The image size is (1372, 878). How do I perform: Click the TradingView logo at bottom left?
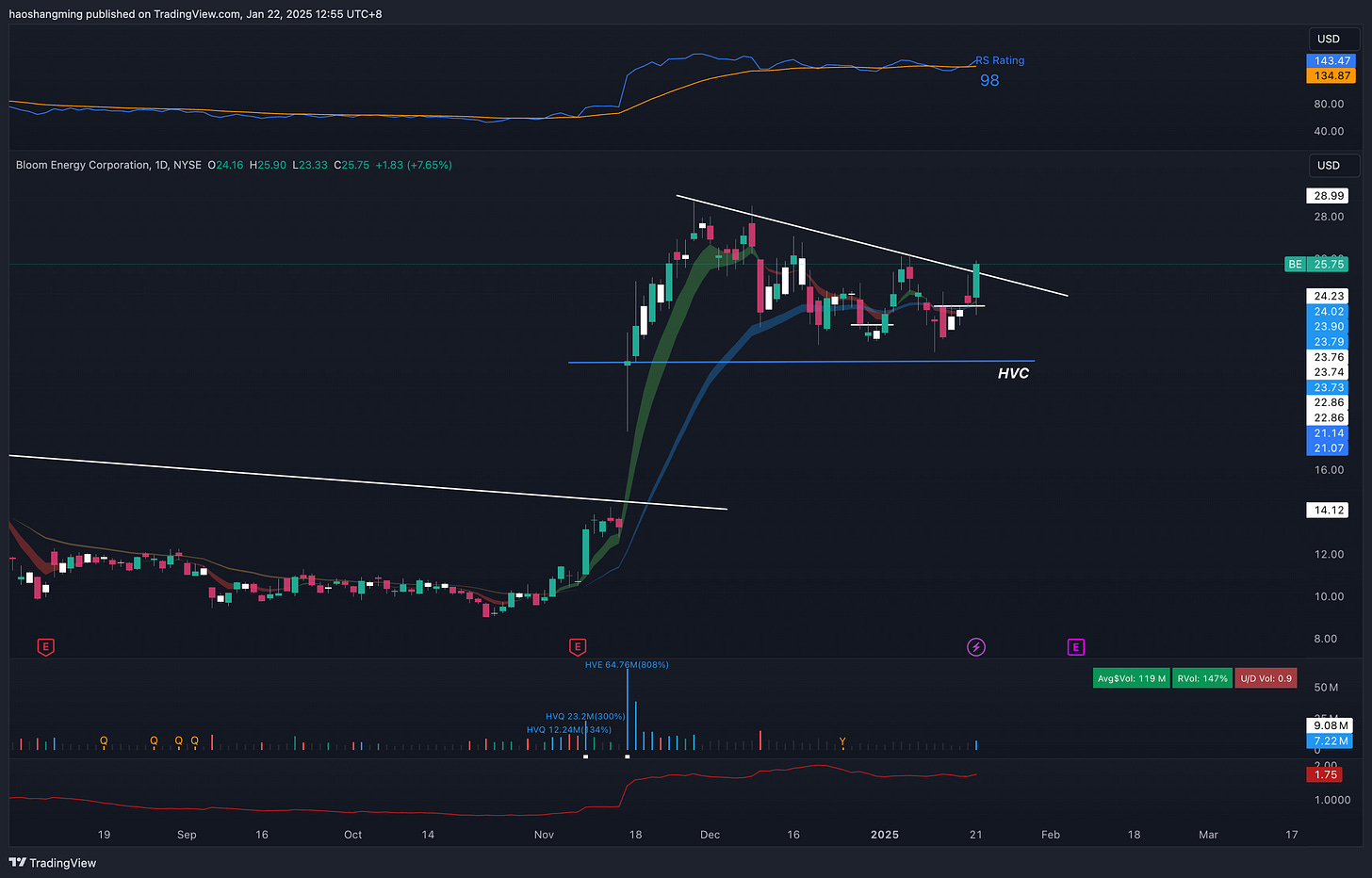pos(53,863)
